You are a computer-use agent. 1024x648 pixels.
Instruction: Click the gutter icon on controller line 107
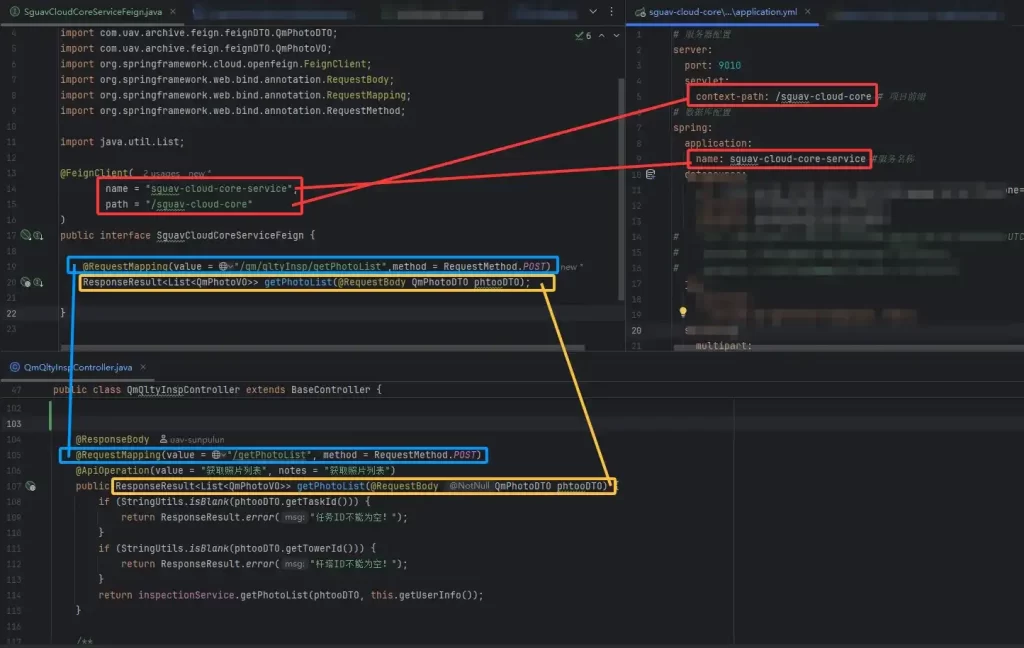point(31,486)
